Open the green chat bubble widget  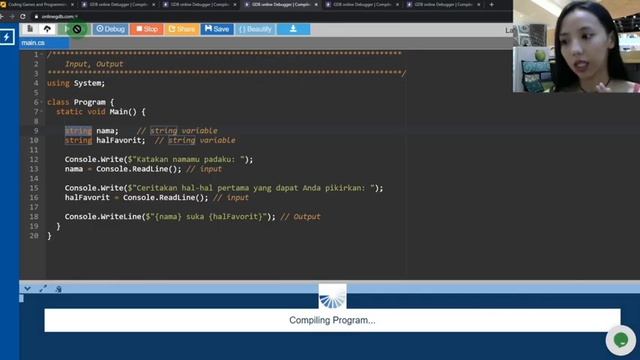[x=621, y=340]
